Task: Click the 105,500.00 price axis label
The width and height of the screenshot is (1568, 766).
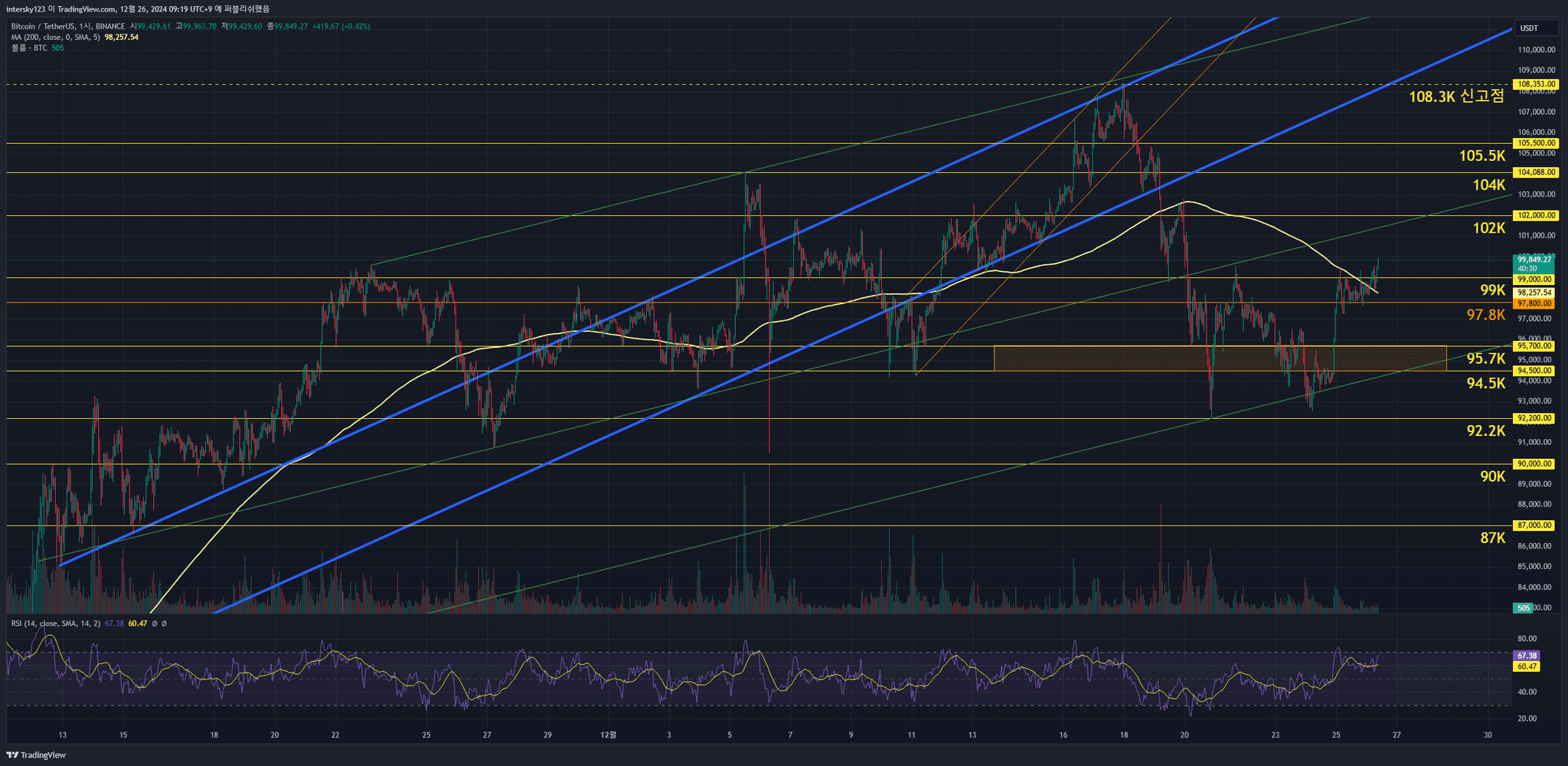Action: 1535,143
